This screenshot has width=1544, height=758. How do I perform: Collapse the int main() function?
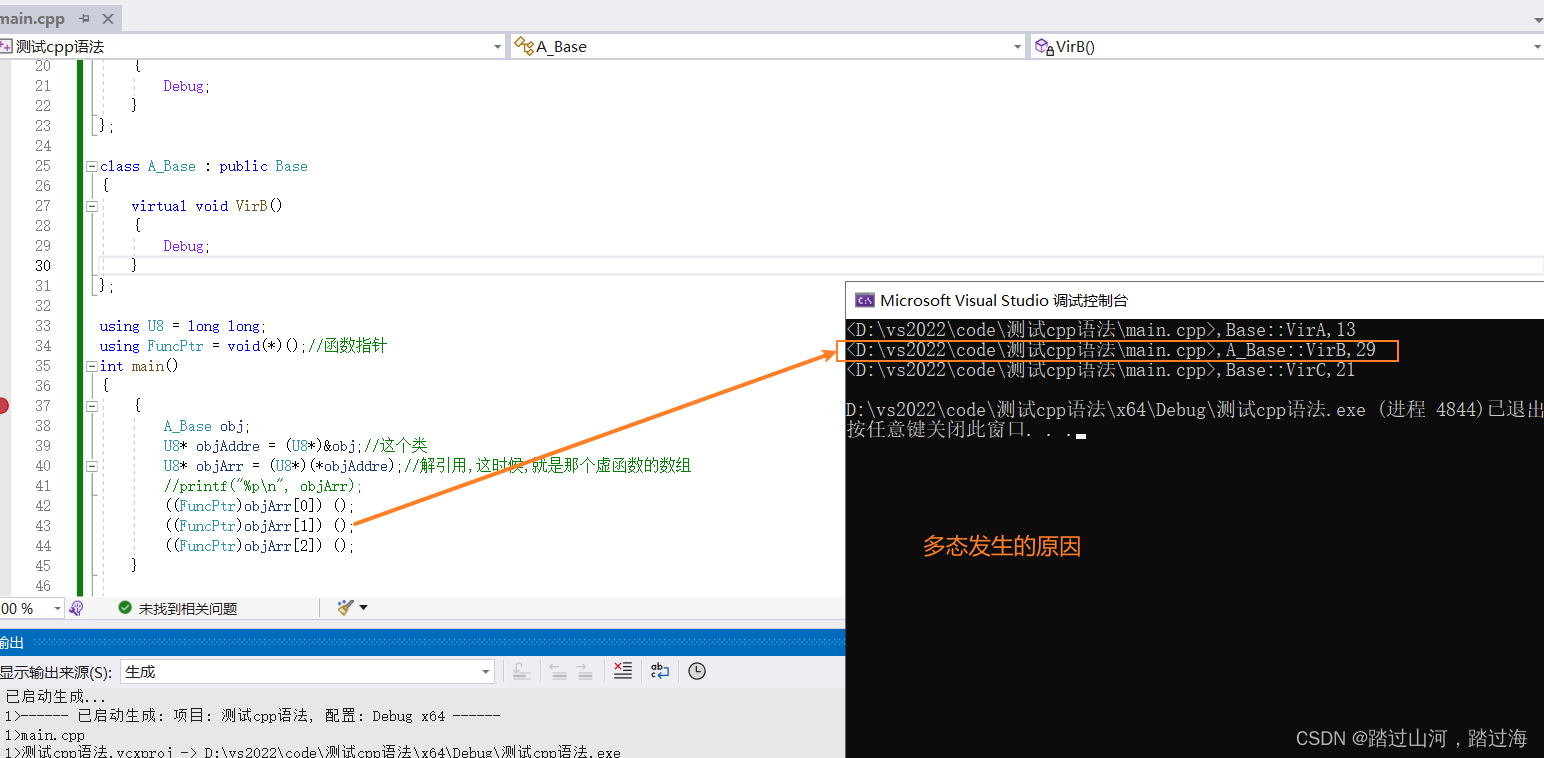(91, 366)
